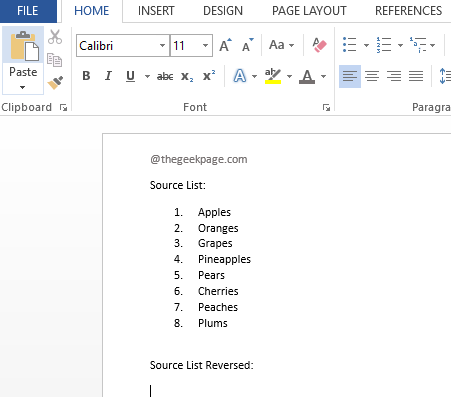Viewport: 451px width, 397px height.
Task: Open the Paste options arrow
Action: [x=23, y=88]
